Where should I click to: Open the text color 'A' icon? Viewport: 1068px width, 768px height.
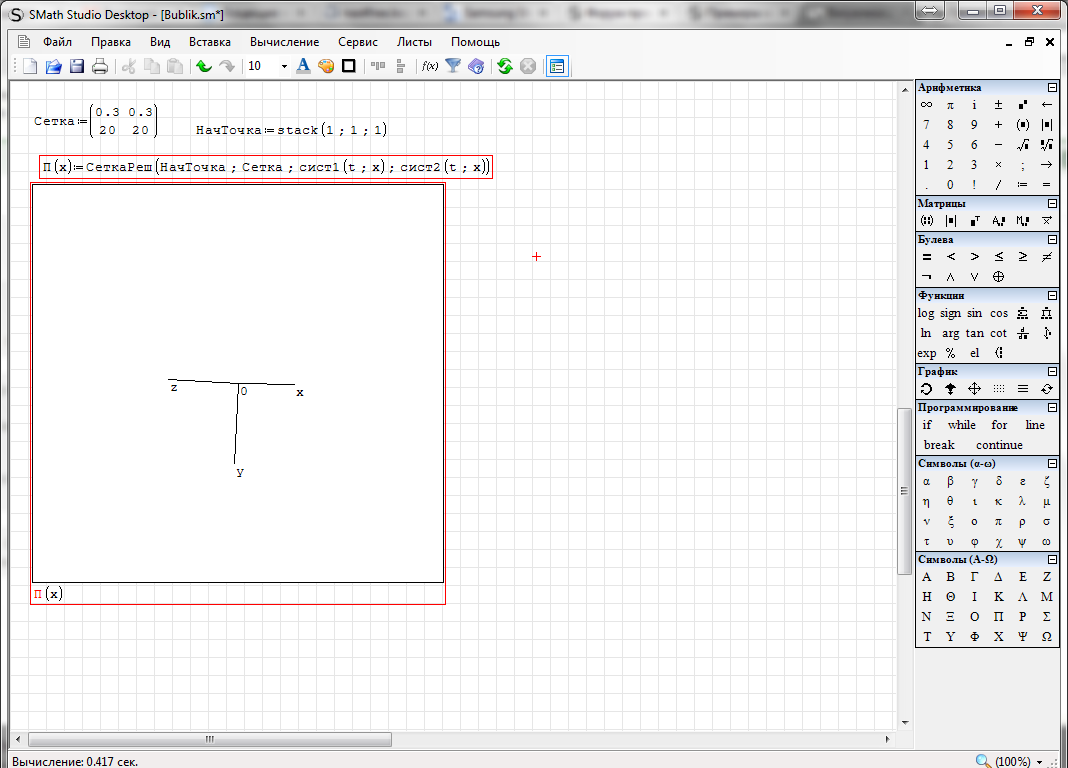[303, 66]
